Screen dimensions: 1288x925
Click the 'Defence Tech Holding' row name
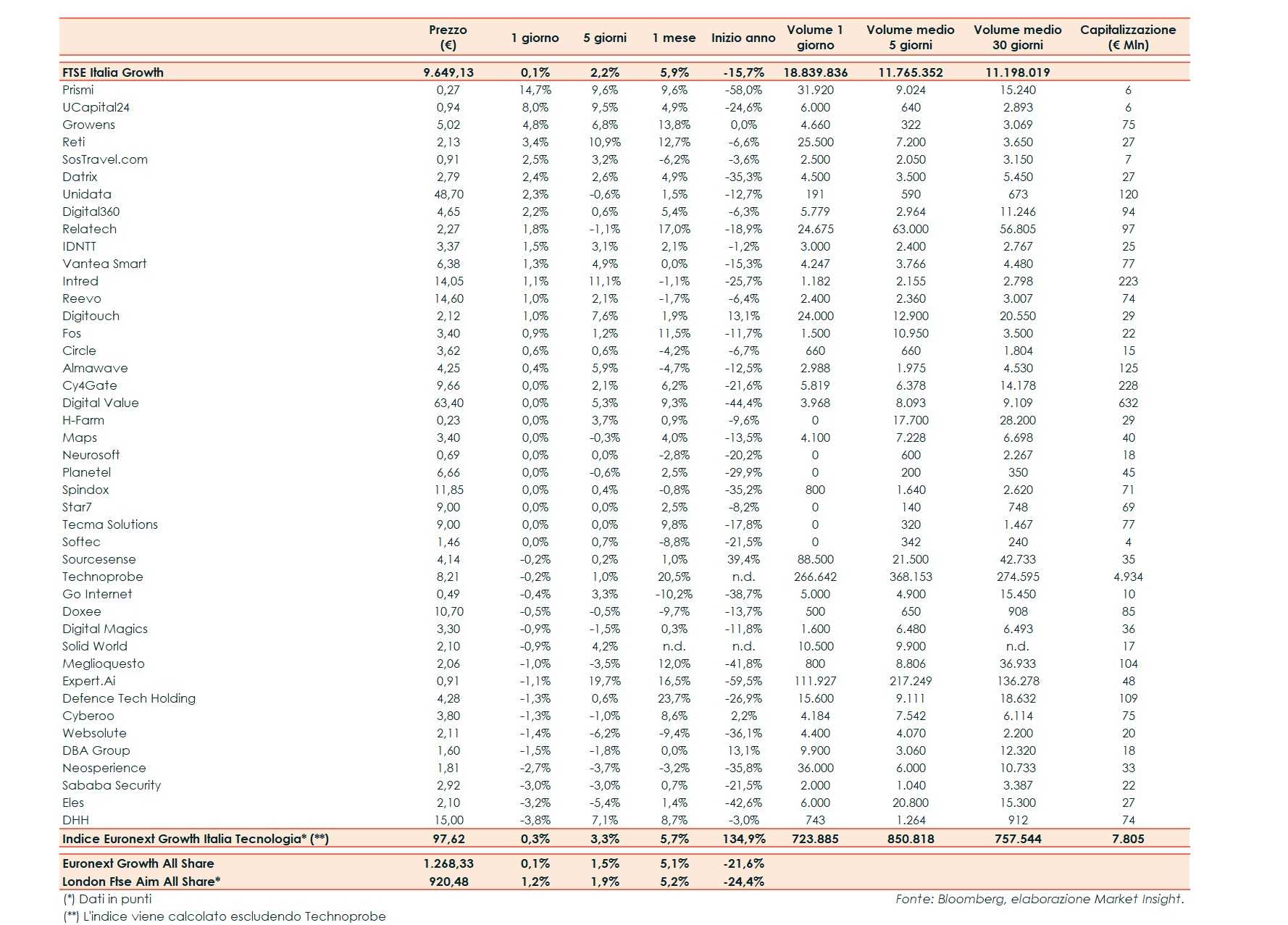coord(129,698)
